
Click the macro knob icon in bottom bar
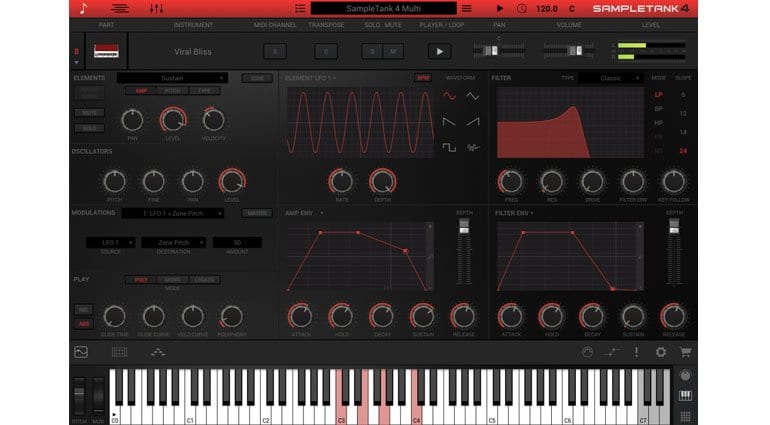[587, 352]
